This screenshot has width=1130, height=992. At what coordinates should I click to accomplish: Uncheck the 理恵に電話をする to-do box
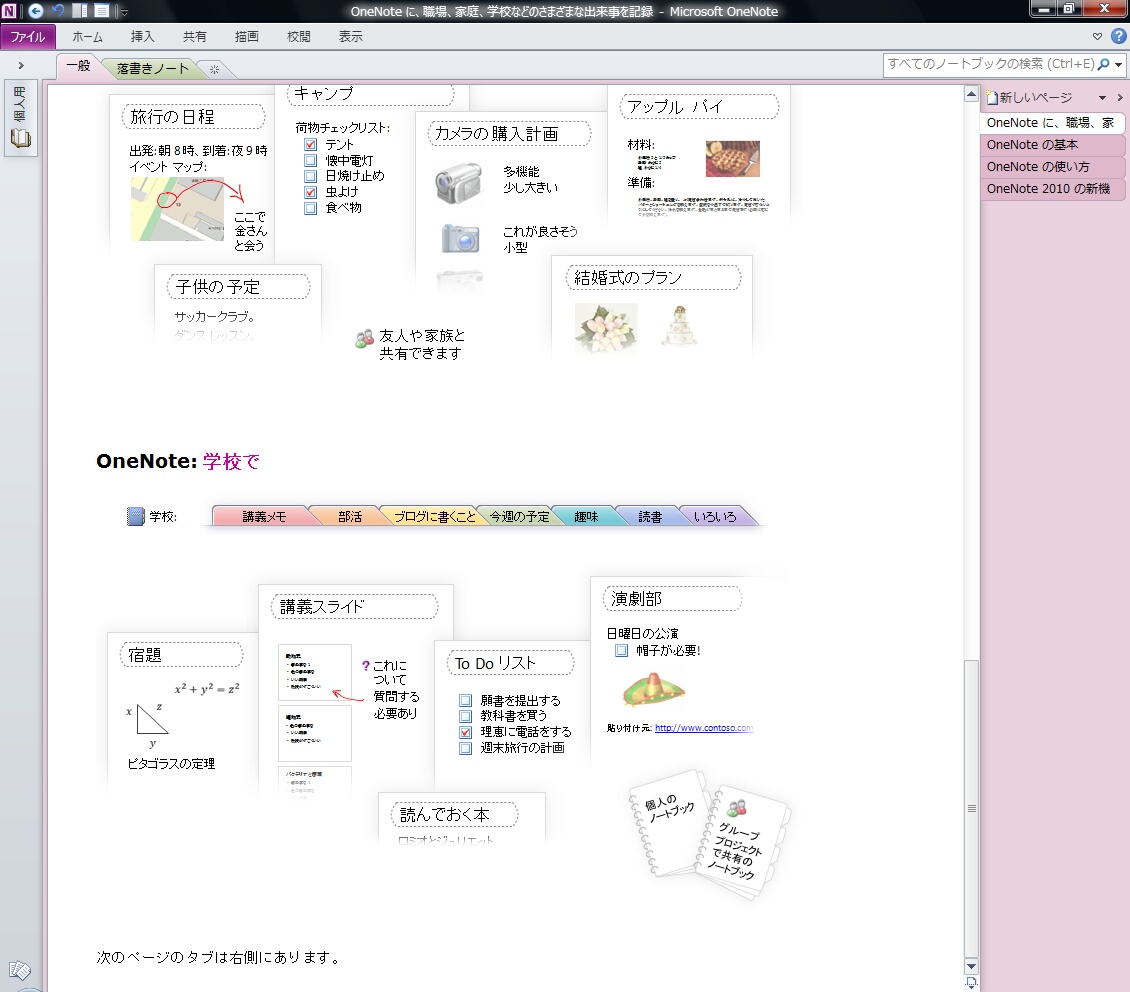tap(466, 732)
